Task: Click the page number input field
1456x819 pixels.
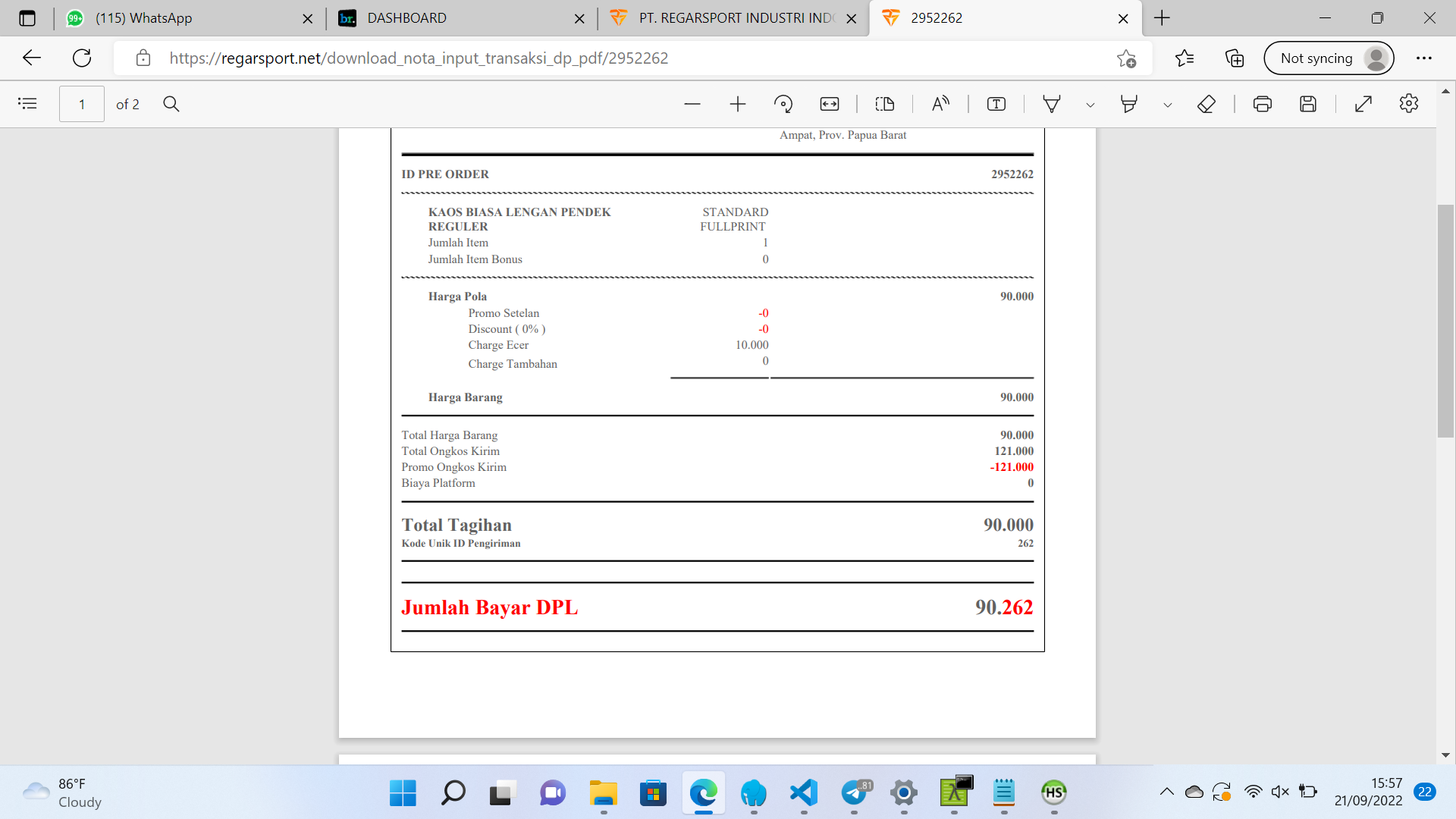Action: tap(82, 104)
